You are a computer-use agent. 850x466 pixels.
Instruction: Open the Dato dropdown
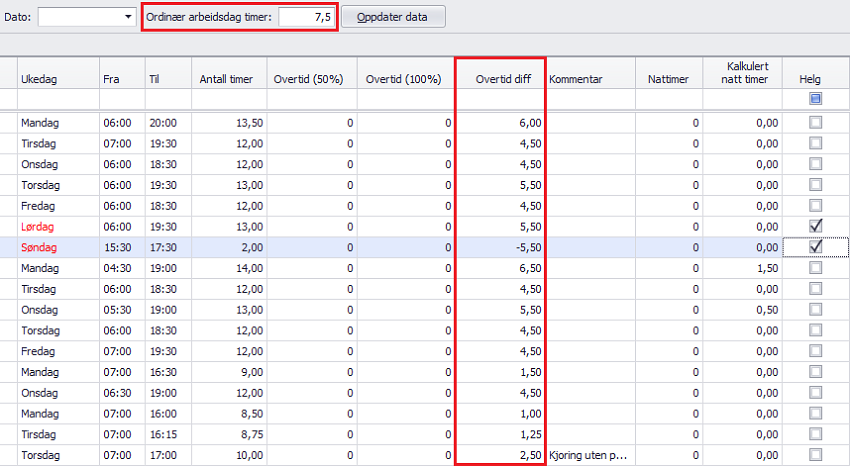[127, 18]
